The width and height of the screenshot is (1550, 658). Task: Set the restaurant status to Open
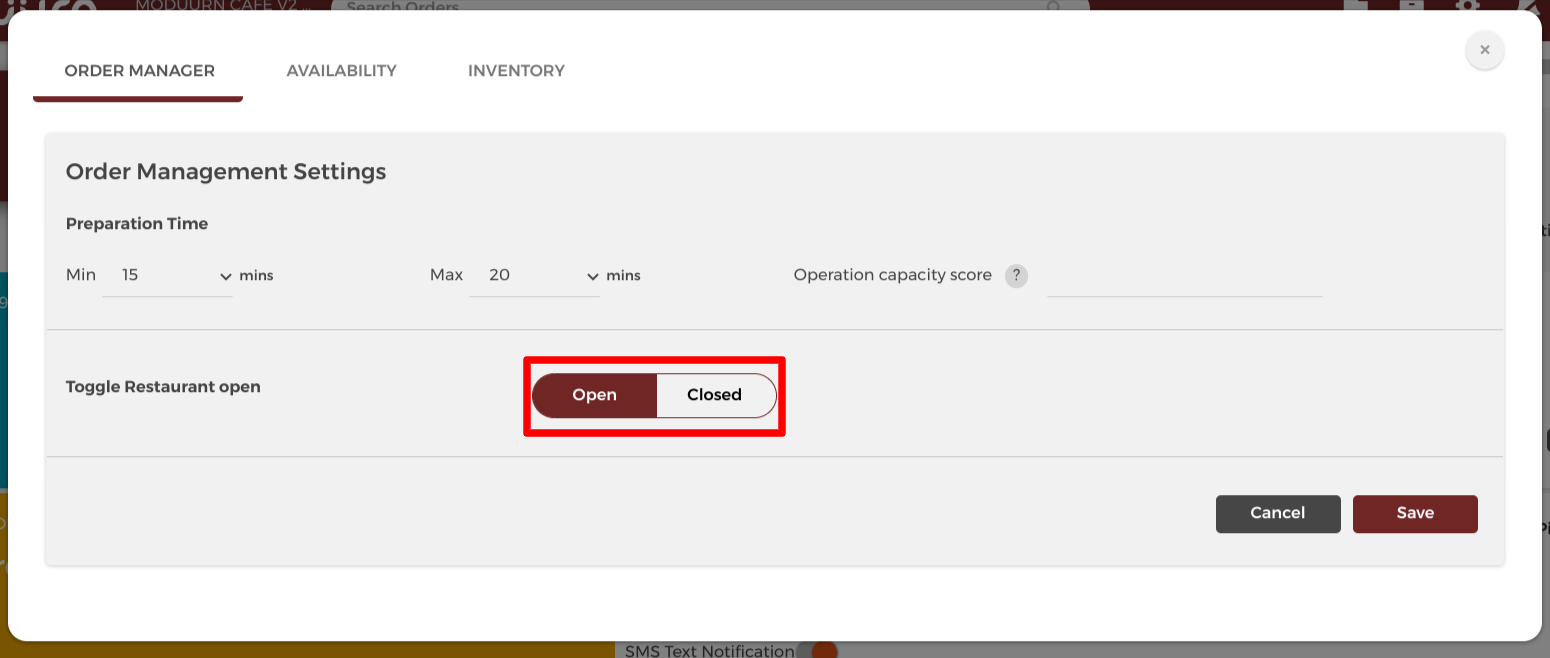click(594, 394)
